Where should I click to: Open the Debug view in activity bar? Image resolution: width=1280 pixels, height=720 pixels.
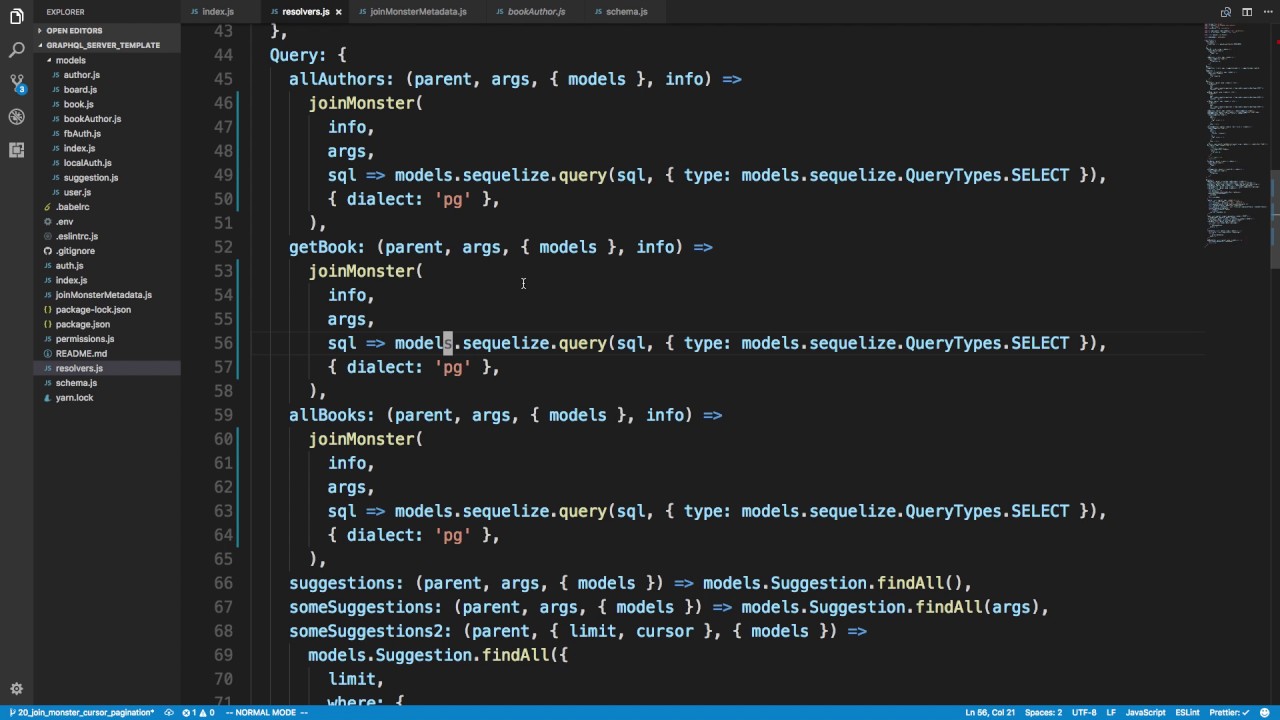16,117
